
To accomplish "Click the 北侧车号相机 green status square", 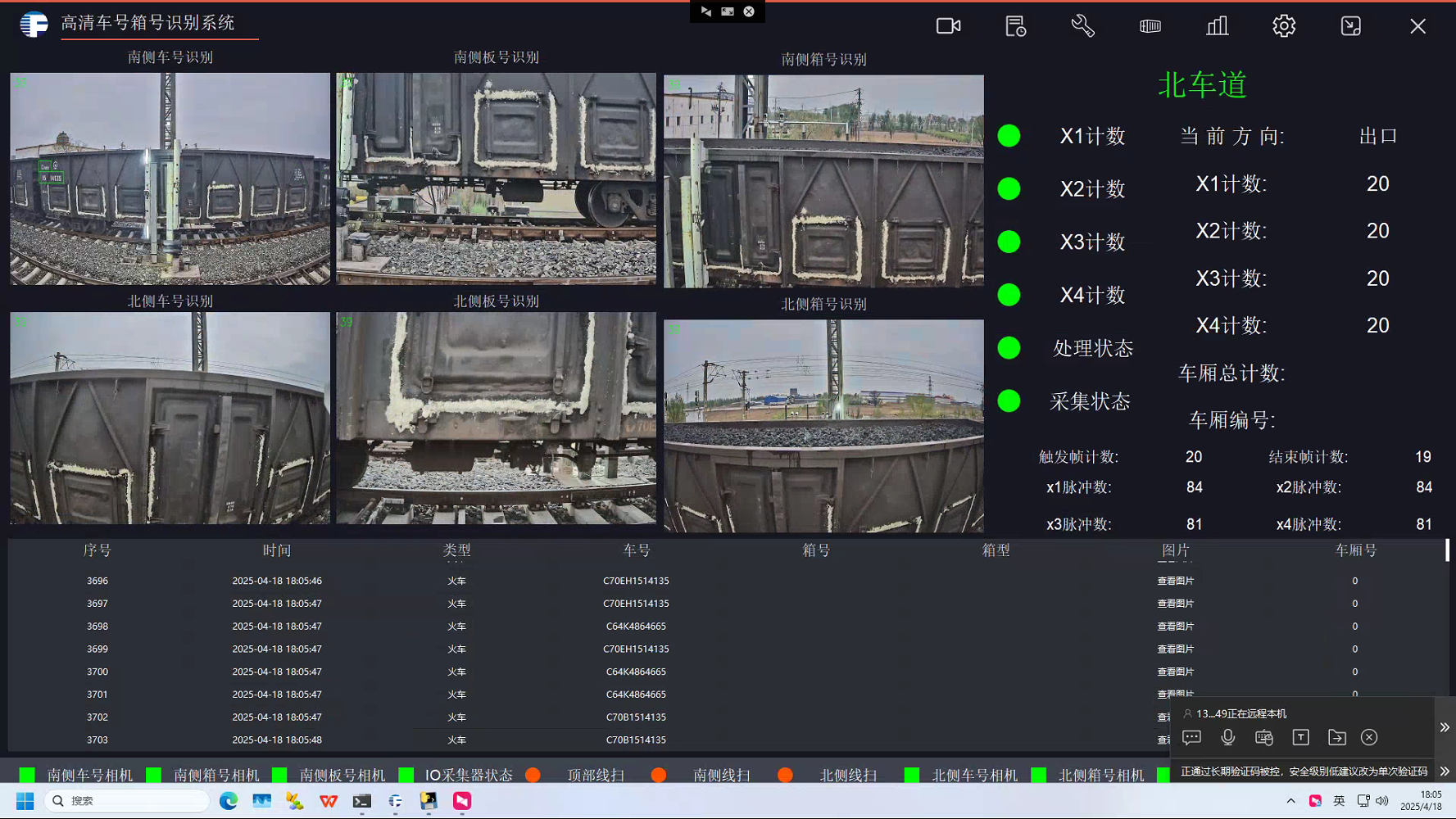I will (x=911, y=775).
